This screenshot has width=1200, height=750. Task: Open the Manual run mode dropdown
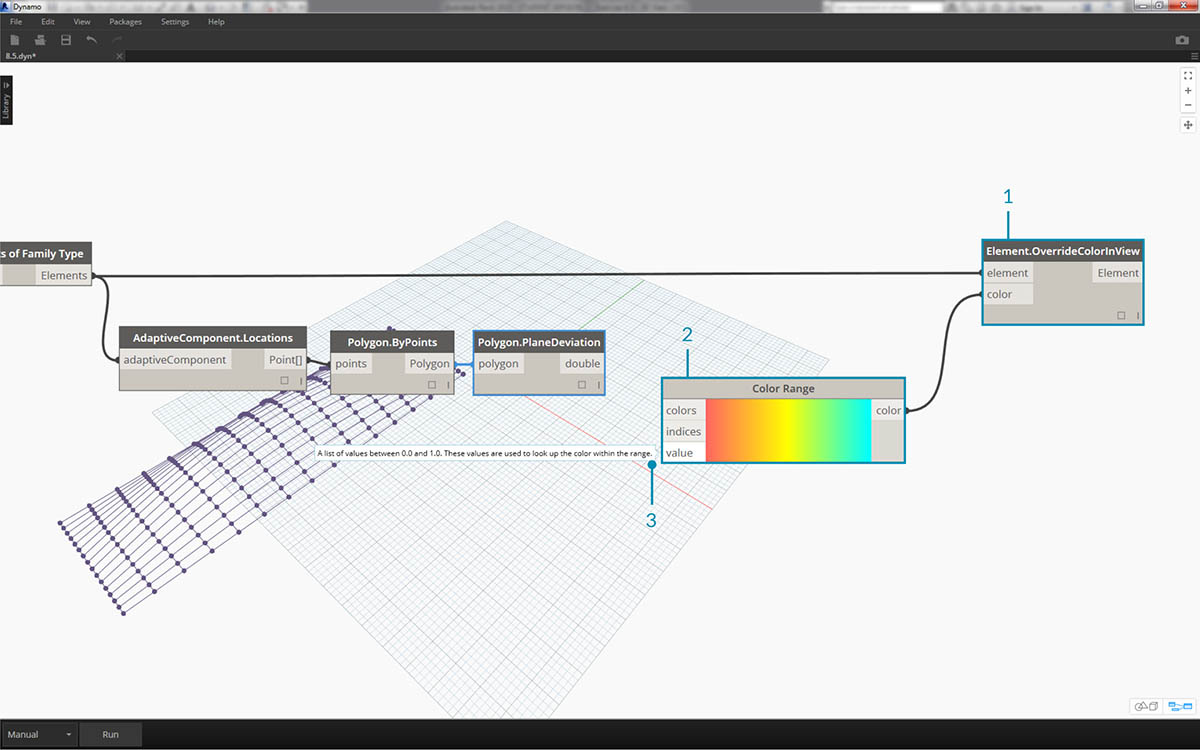(40, 734)
